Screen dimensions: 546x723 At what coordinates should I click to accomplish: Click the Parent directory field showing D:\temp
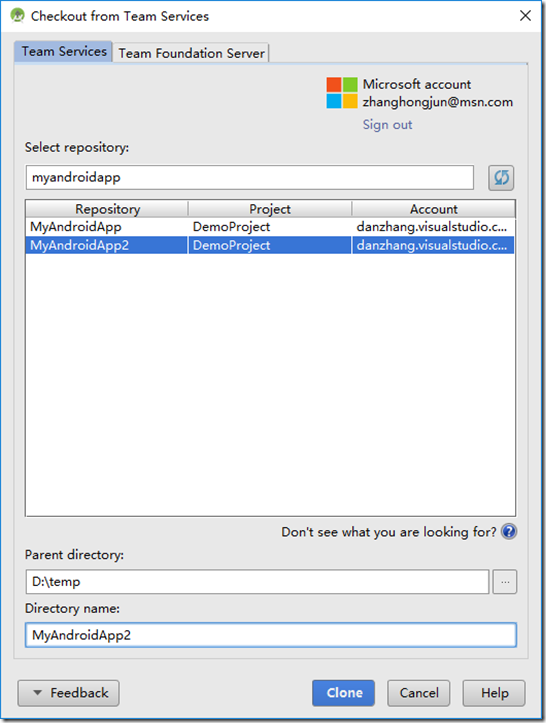257,582
